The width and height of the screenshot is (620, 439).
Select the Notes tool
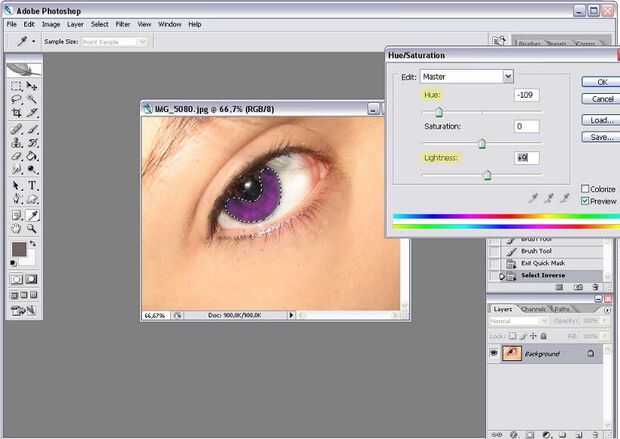[16, 215]
